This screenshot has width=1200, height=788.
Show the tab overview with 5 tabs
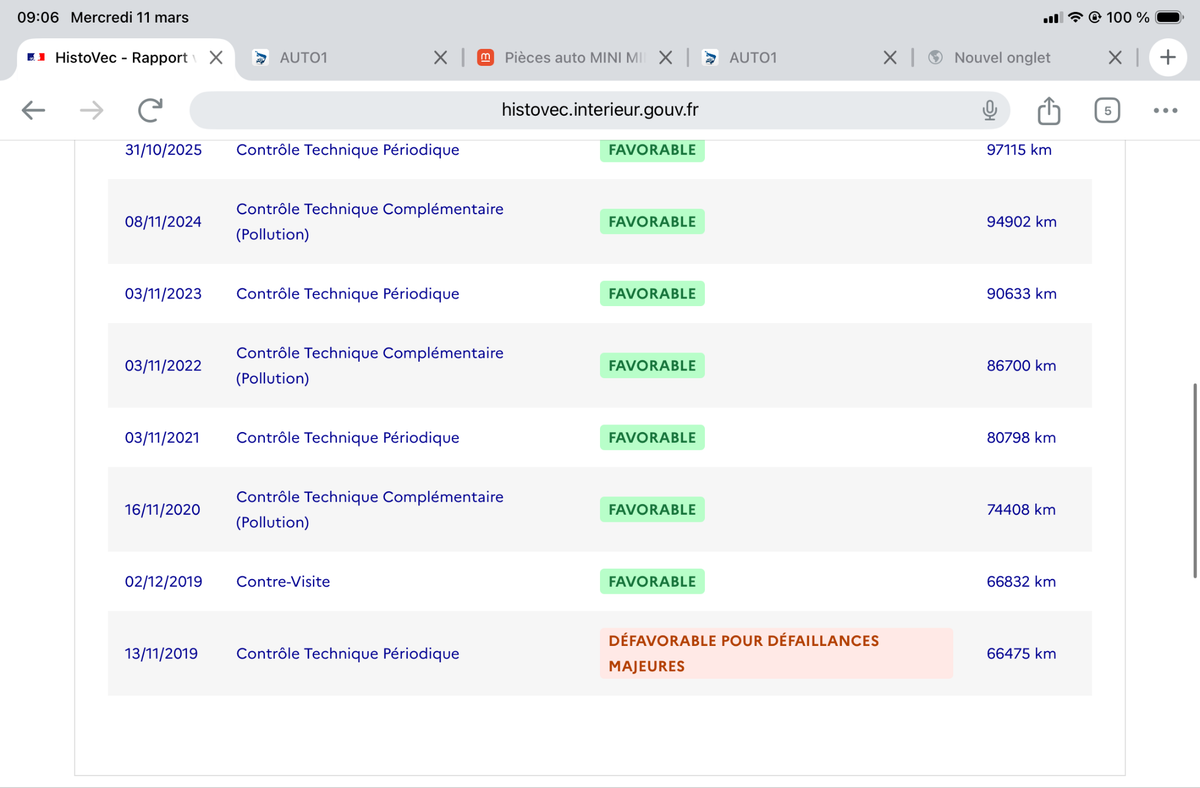click(1107, 110)
